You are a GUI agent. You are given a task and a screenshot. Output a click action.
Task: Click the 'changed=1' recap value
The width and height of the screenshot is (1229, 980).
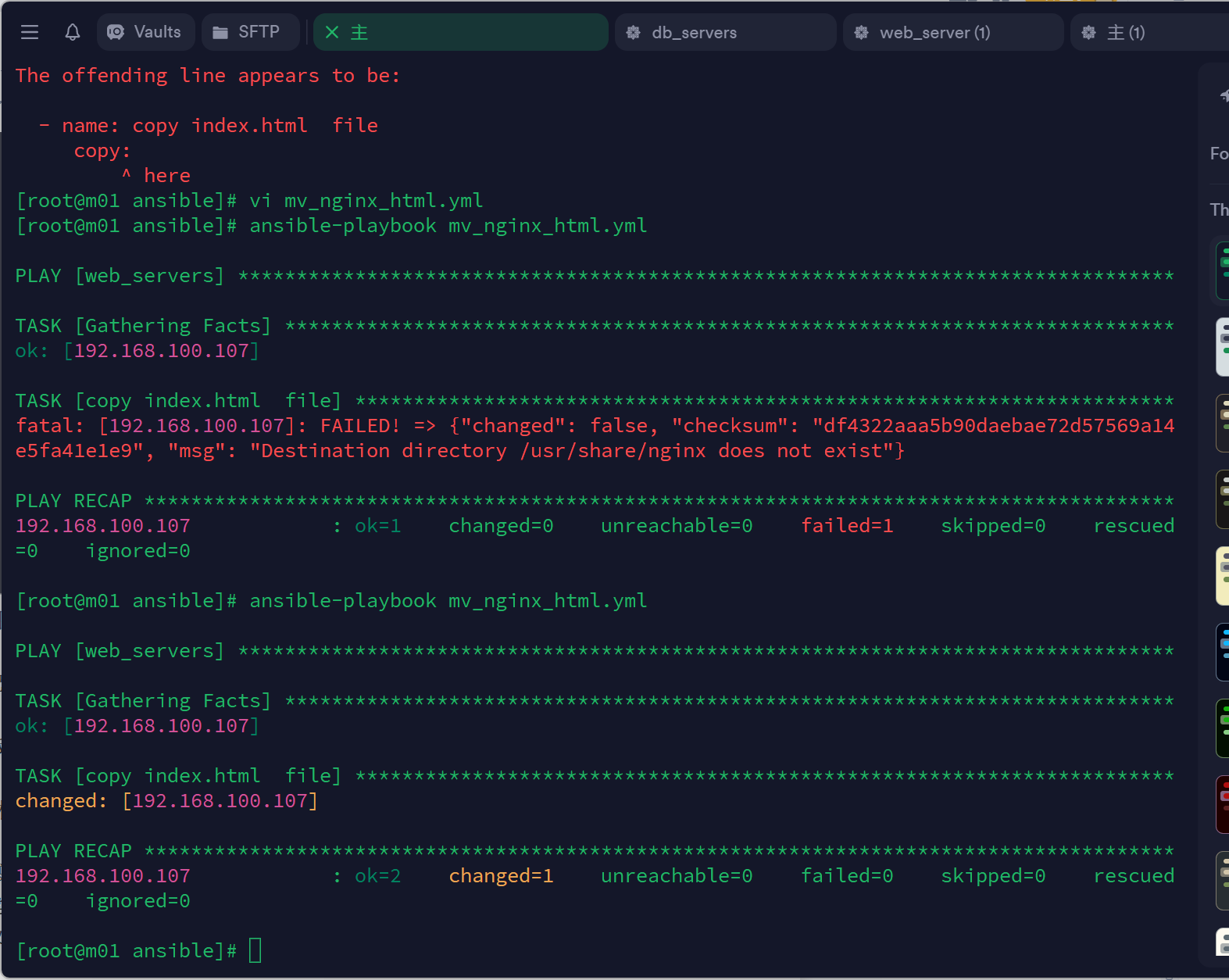[x=501, y=876]
